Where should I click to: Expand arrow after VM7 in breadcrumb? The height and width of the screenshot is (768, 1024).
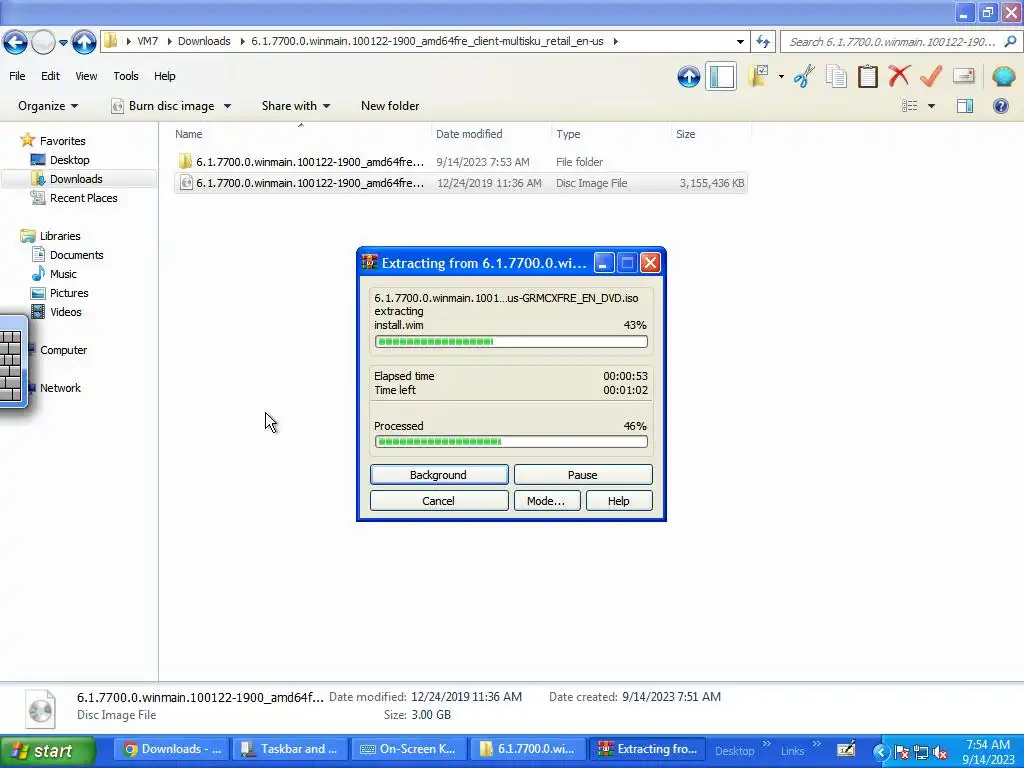(x=169, y=41)
